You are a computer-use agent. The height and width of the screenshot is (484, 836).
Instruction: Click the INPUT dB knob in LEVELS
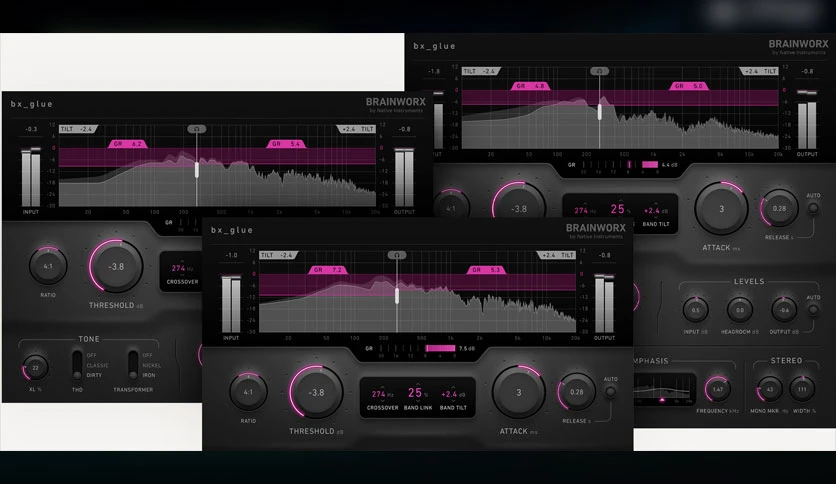(696, 310)
